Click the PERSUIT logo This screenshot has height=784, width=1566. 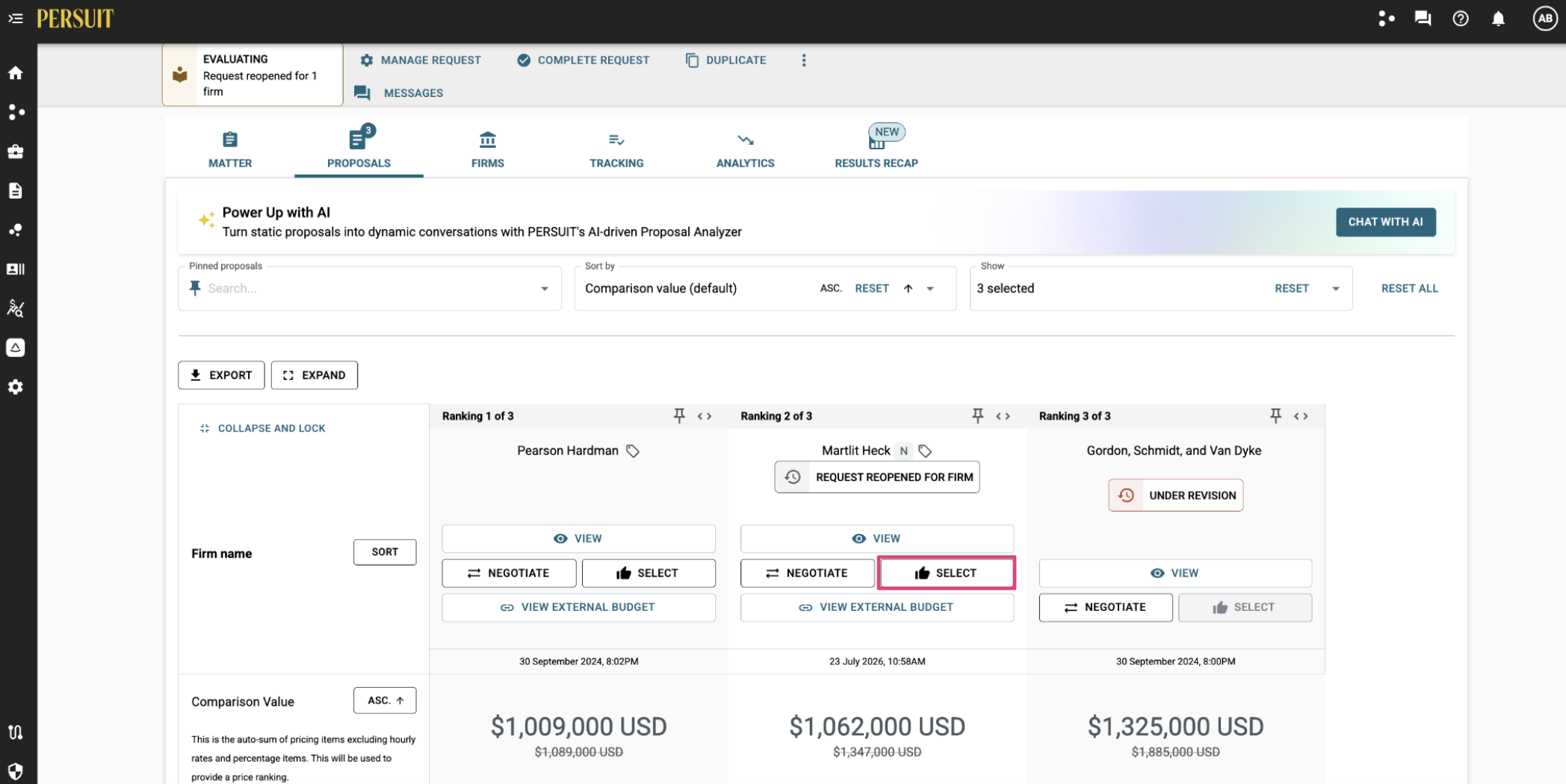(x=75, y=19)
